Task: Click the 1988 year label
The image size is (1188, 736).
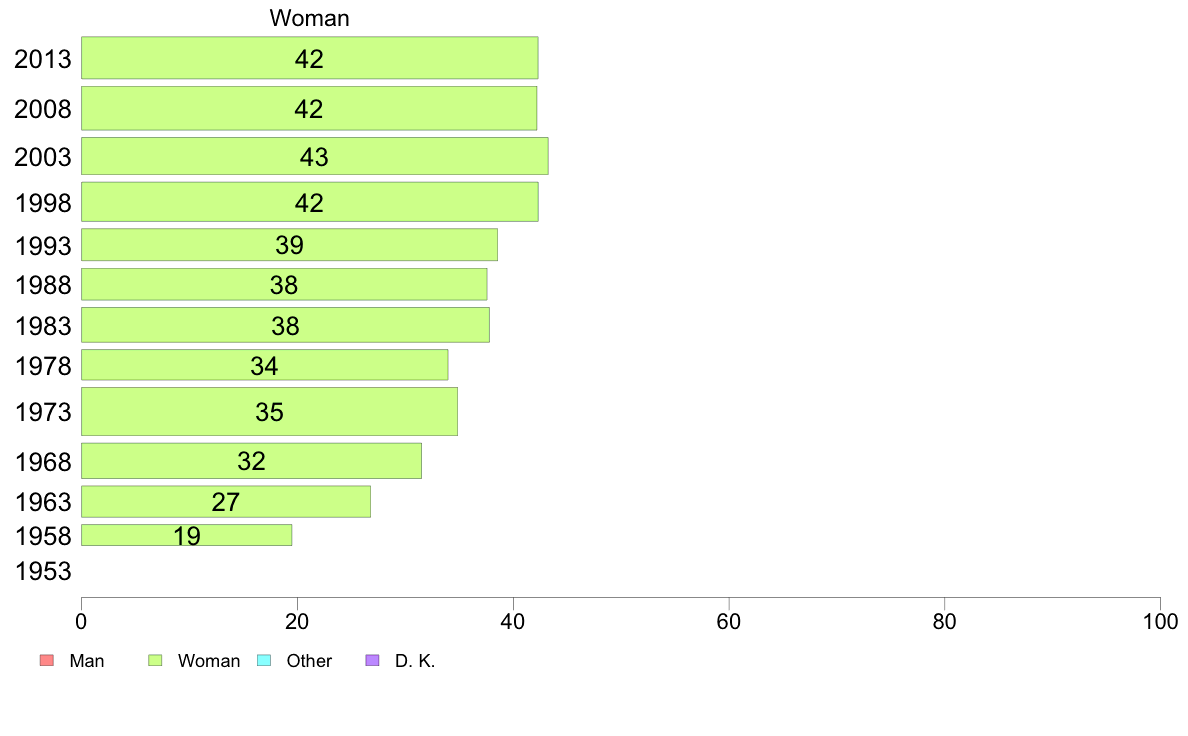Action: [x=43, y=286]
